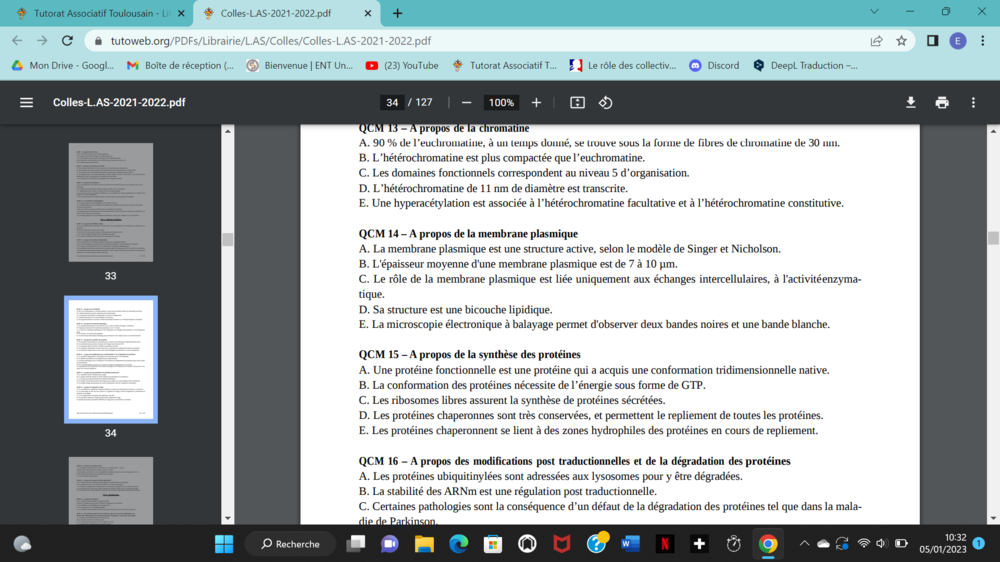Select page 33 thumbnail
Screen dimensions: 1000x562
tap(110, 202)
